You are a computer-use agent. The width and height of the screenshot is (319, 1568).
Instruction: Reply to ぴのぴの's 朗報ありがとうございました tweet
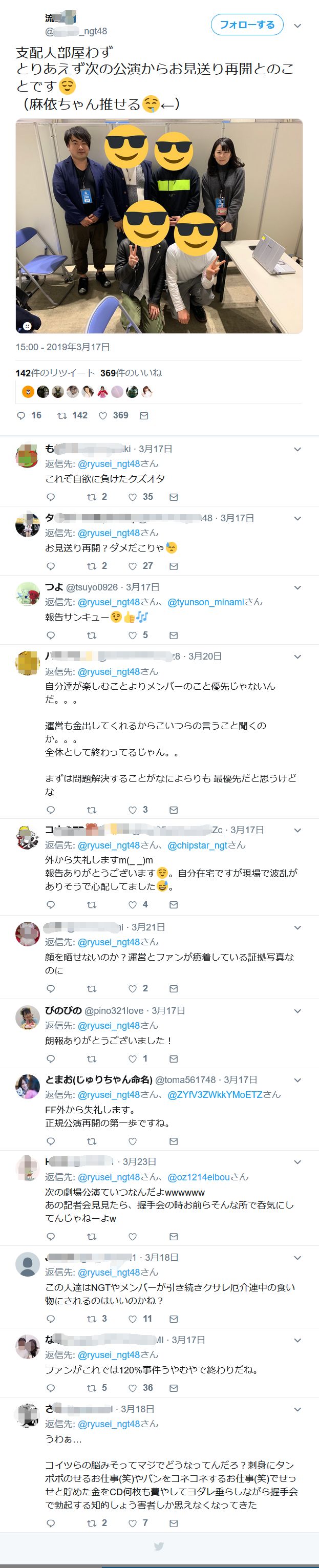pos(51,1058)
